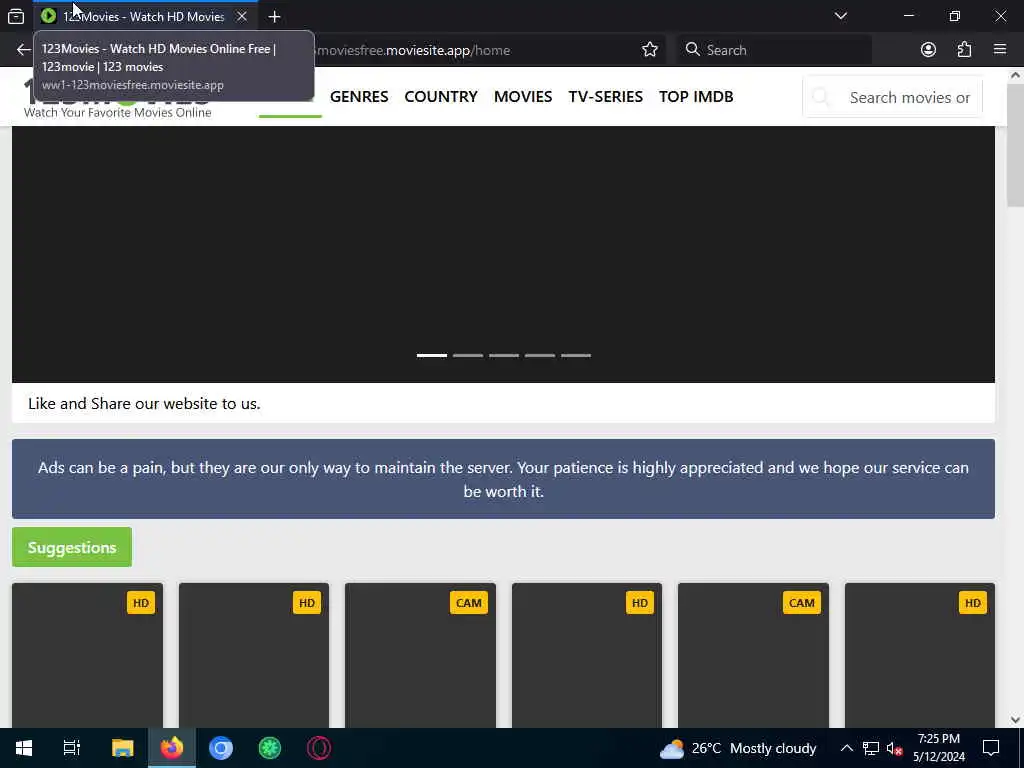Open the weather widget showing 26°C
1024x768 pixels.
(738, 748)
